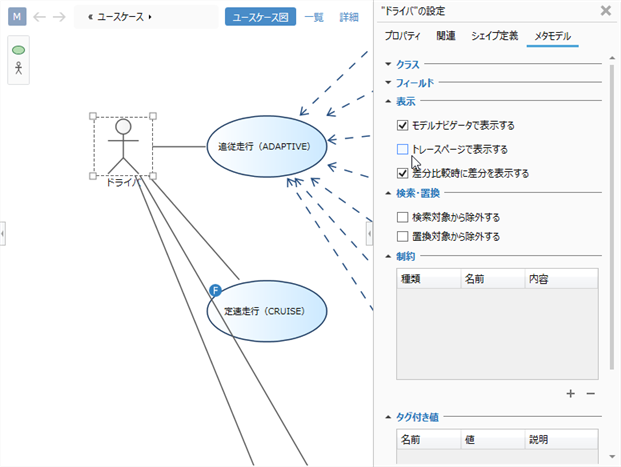Switch to 詳細 view
The width and height of the screenshot is (621, 467).
(x=349, y=17)
